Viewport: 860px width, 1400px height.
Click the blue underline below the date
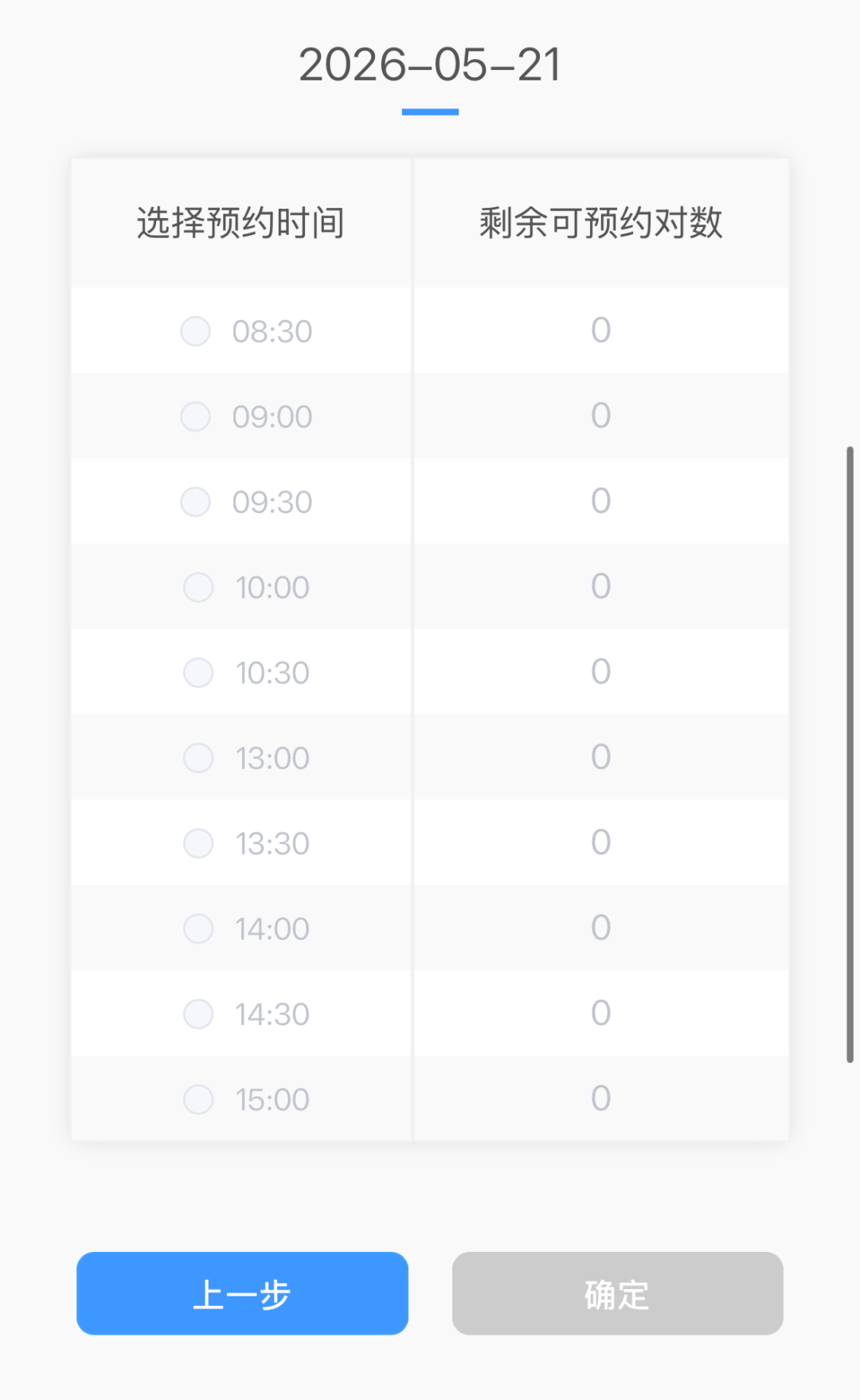click(430, 112)
